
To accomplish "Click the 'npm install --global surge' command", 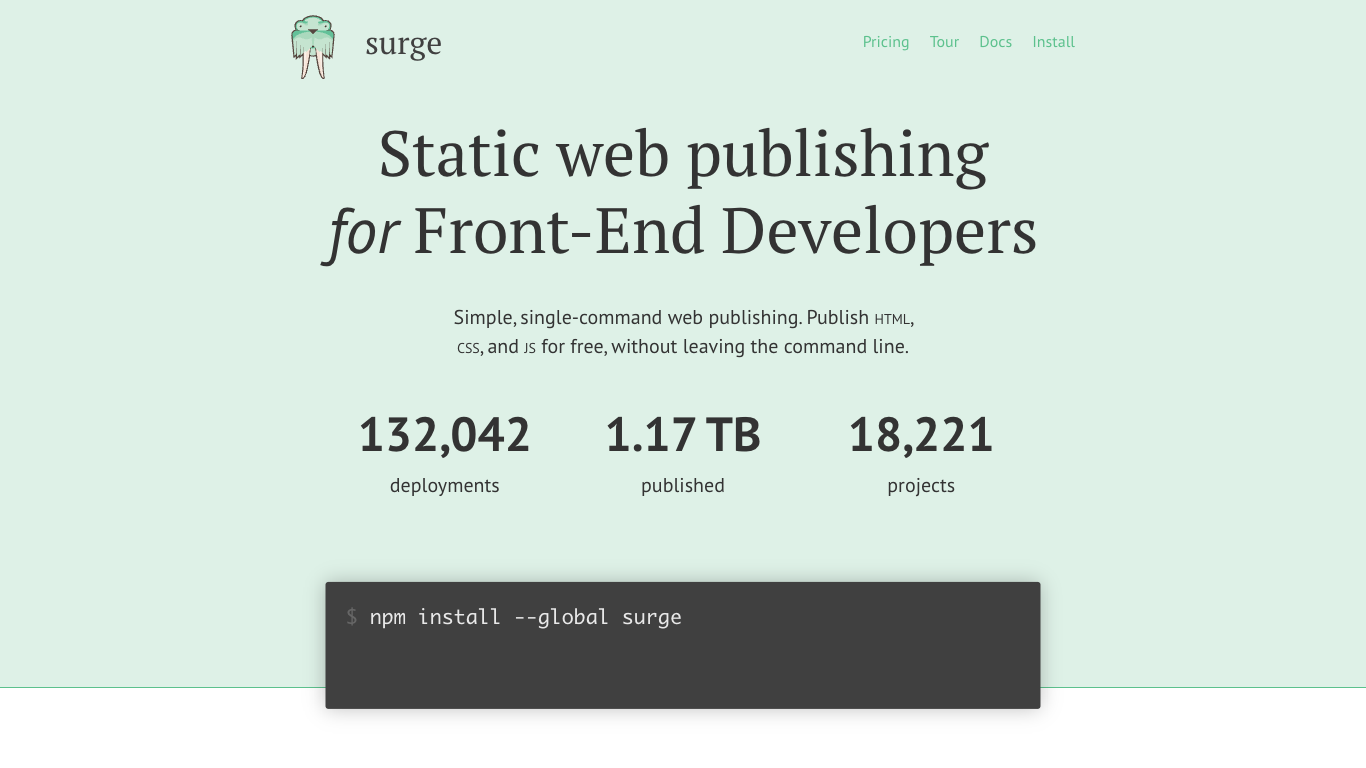I will click(x=525, y=617).
